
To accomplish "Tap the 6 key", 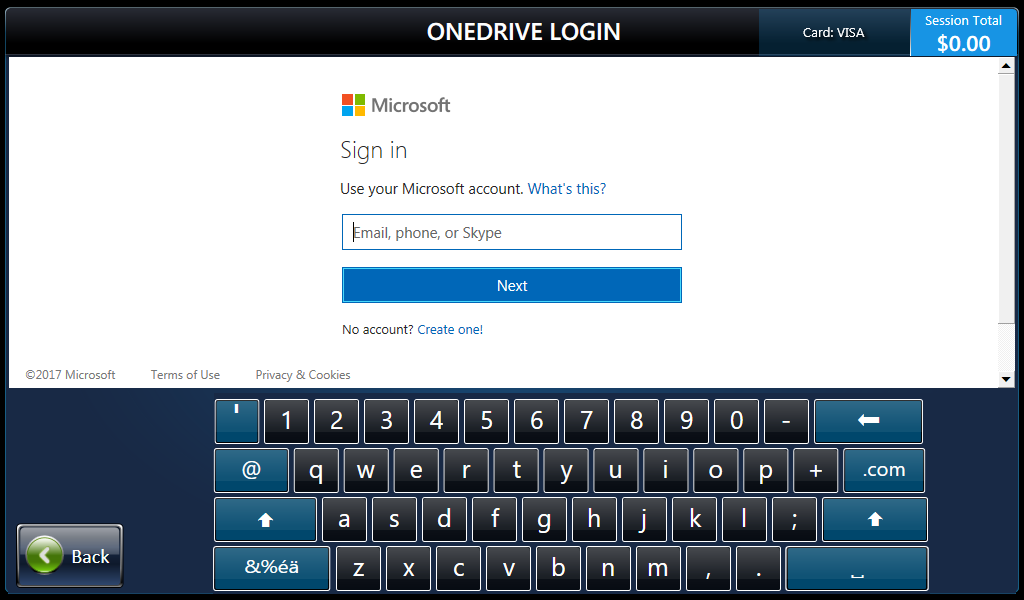I will pyautogui.click(x=536, y=421).
